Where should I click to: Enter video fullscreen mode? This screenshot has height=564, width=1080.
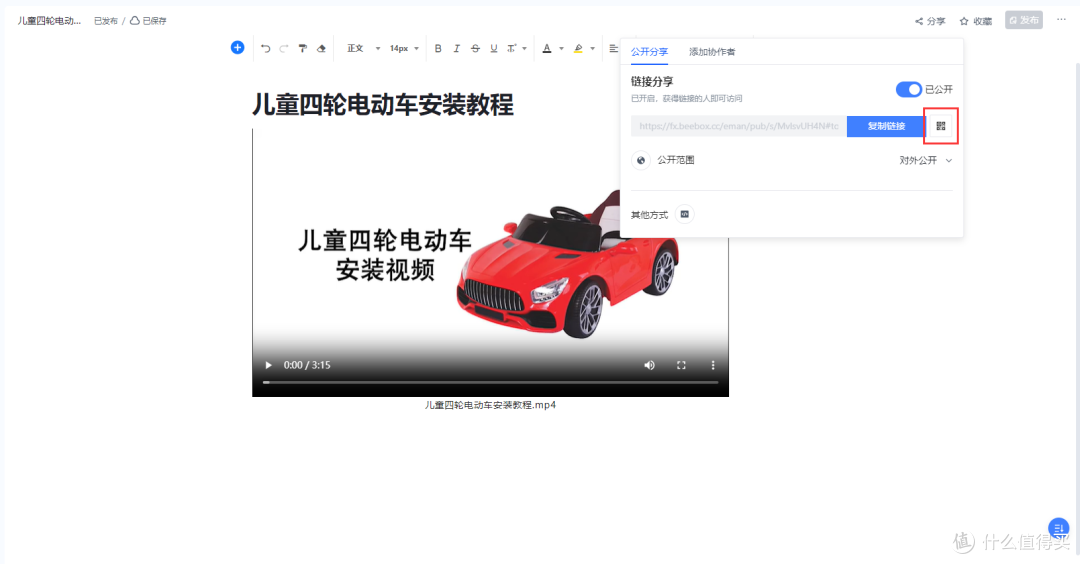[681, 365]
